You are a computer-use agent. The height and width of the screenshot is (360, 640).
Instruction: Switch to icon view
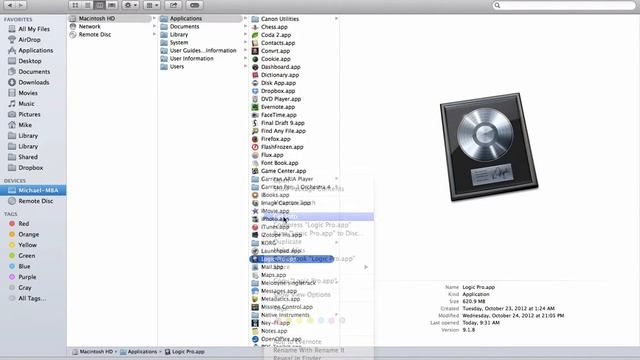coord(75,5)
